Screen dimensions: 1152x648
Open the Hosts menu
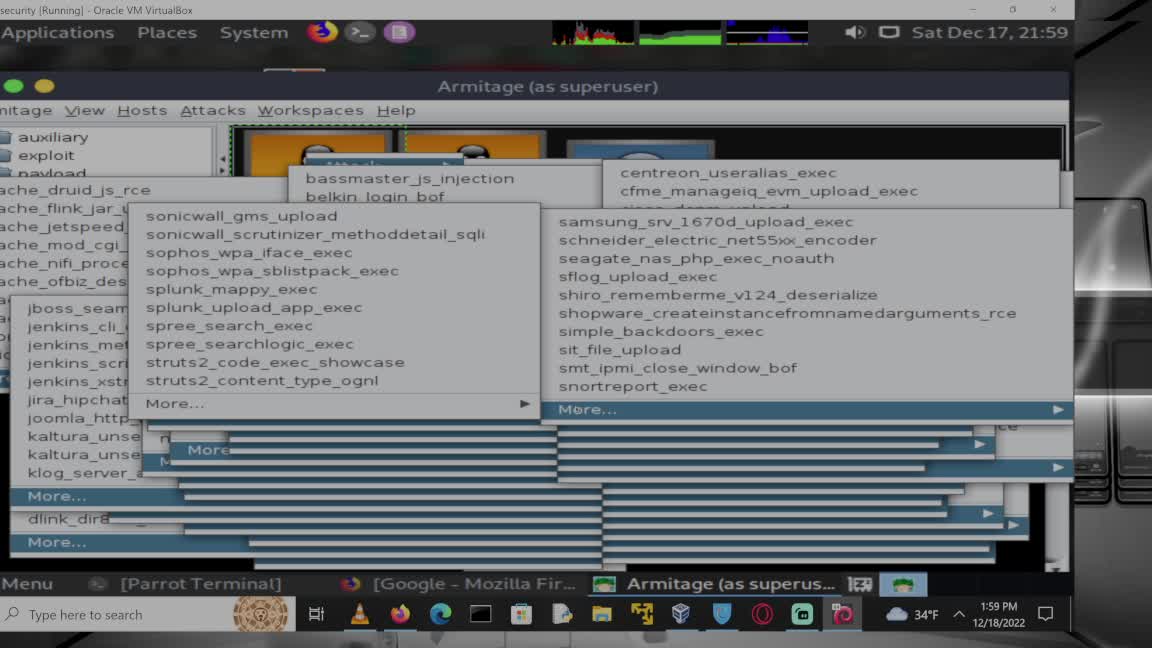coord(142,110)
